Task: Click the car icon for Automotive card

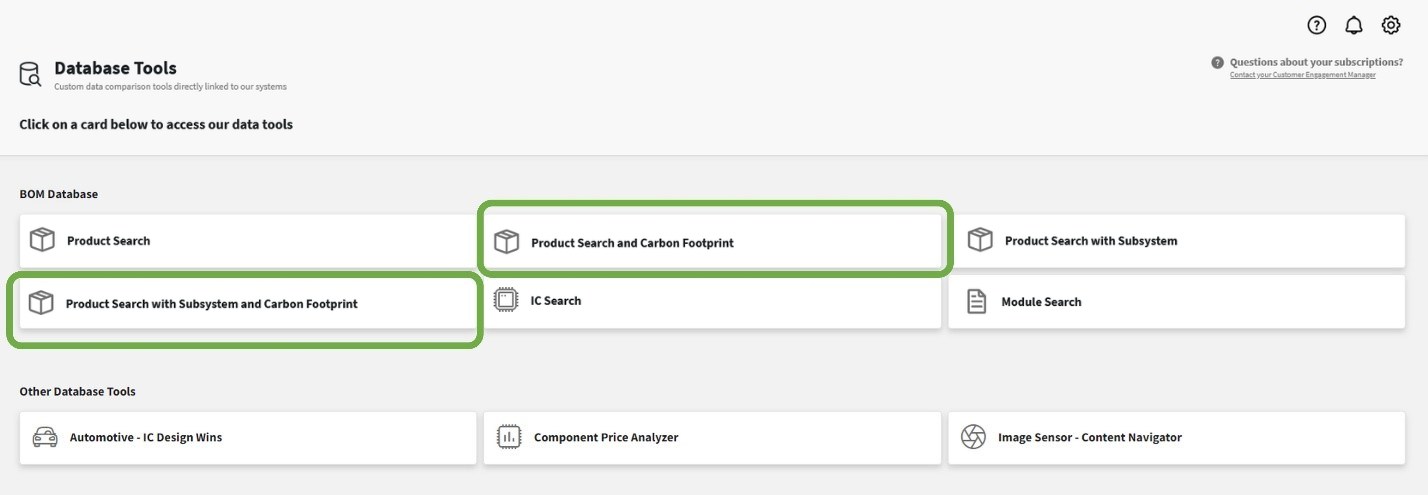Action: point(45,437)
